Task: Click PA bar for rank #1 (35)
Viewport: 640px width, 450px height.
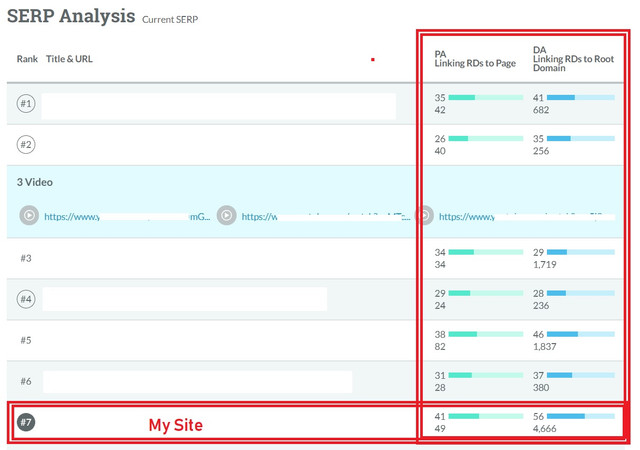Action: click(486, 98)
